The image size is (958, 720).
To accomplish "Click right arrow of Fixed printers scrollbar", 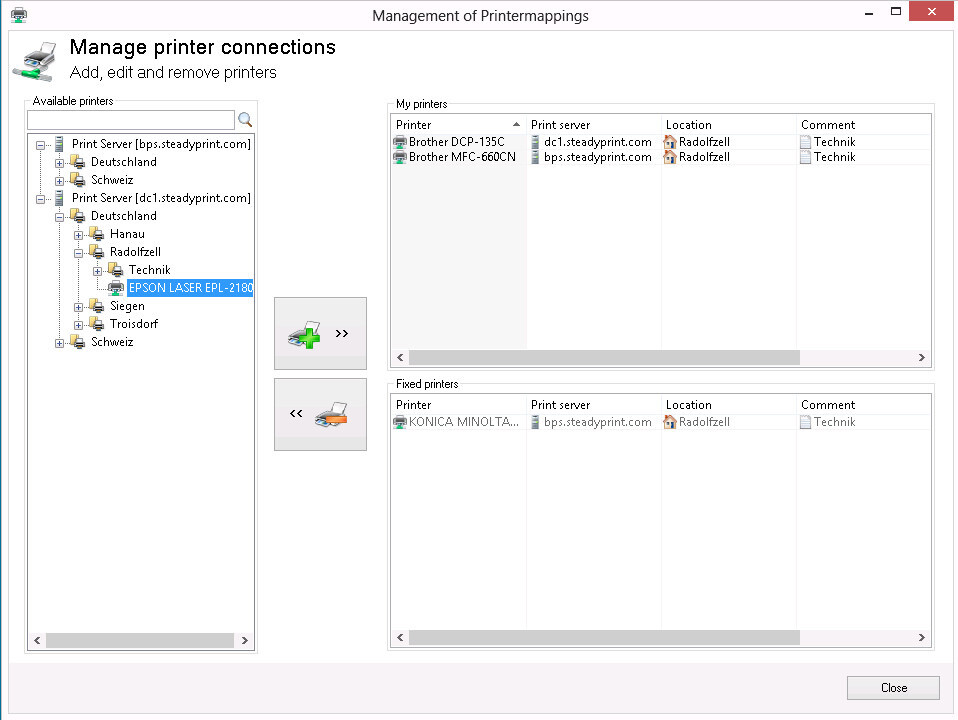I will tap(922, 637).
